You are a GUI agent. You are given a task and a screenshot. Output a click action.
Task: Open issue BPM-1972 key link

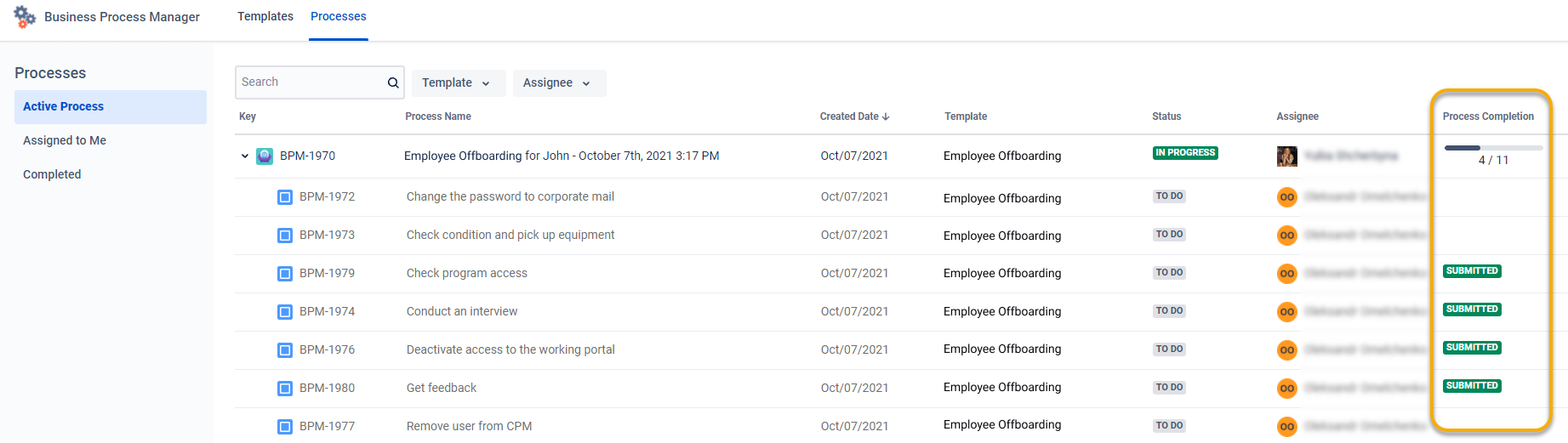327,196
